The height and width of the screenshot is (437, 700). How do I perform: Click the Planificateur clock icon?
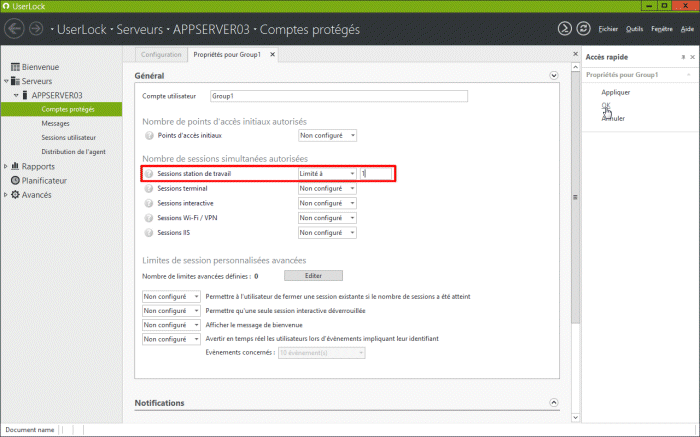(15, 180)
